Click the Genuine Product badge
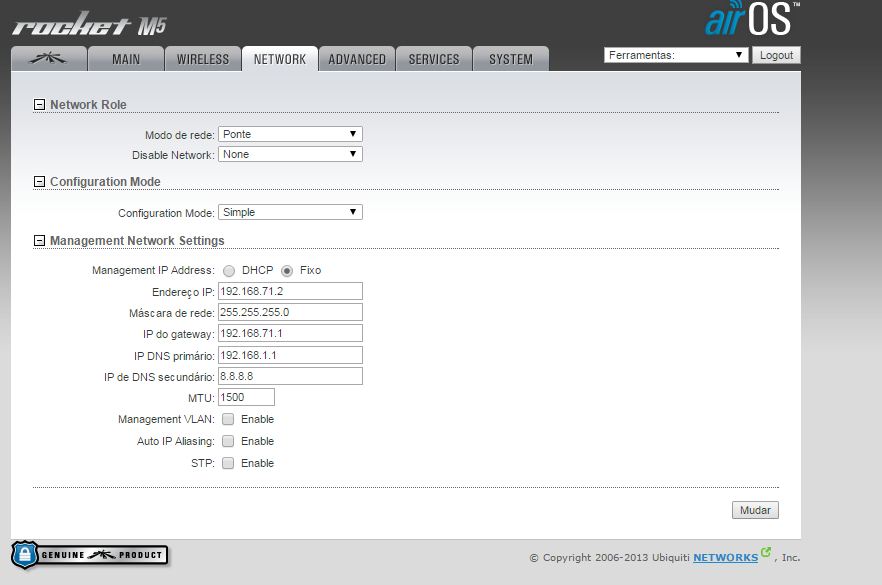Viewport: 882px width, 585px height. pos(89,555)
